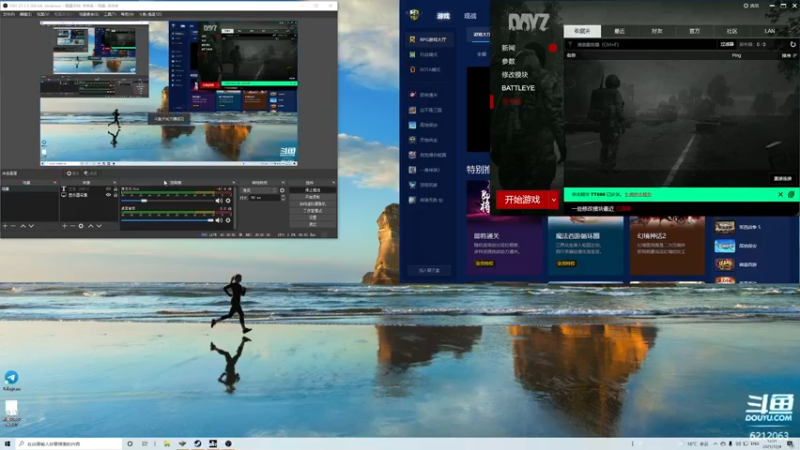Open settings gear of the first audio channel
Image resolution: width=800 pixels, height=450 pixels.
[228, 201]
